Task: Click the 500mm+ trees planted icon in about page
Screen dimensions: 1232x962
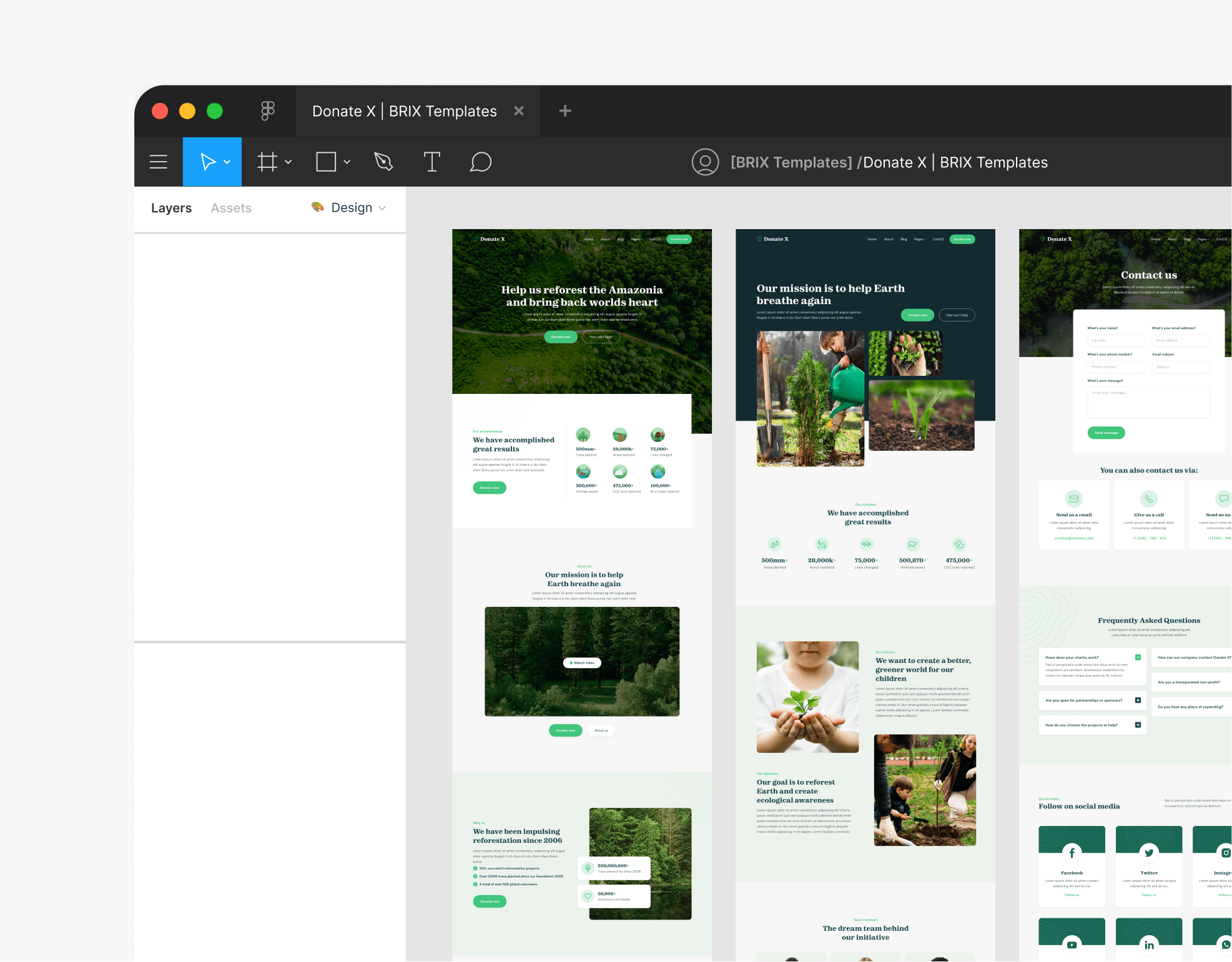Action: [x=774, y=544]
